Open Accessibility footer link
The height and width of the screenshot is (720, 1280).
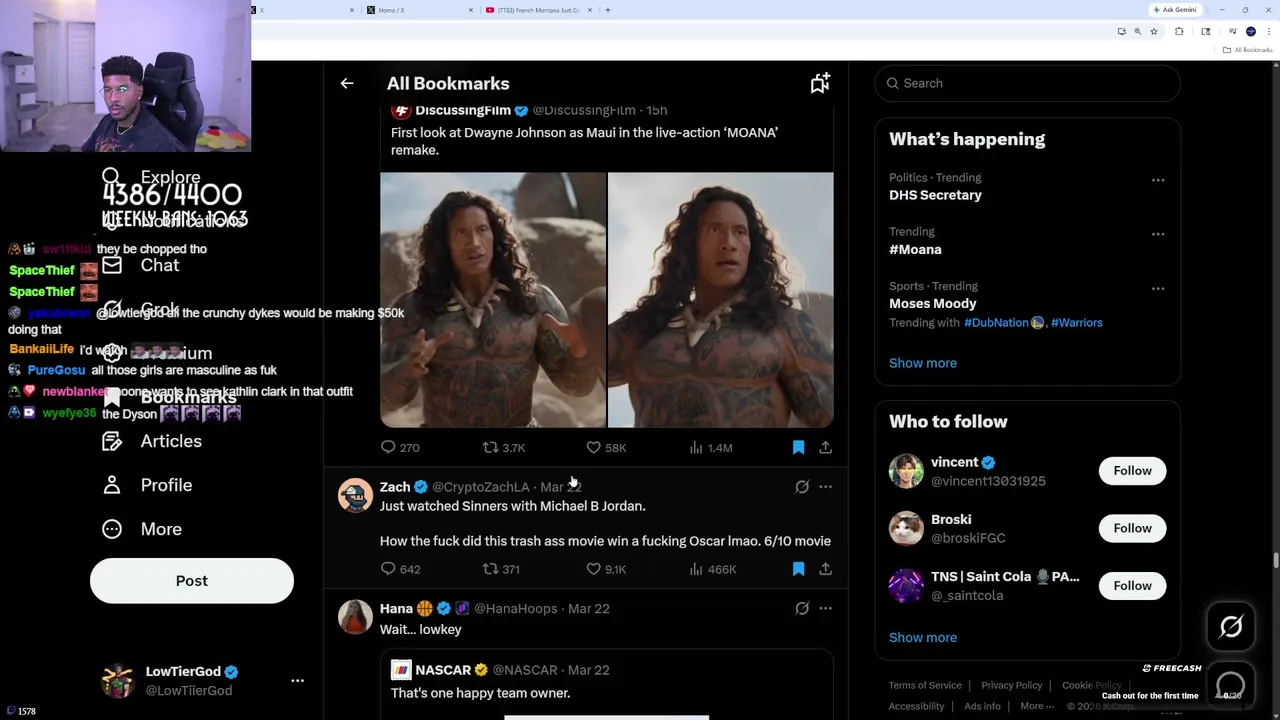[x=916, y=707]
